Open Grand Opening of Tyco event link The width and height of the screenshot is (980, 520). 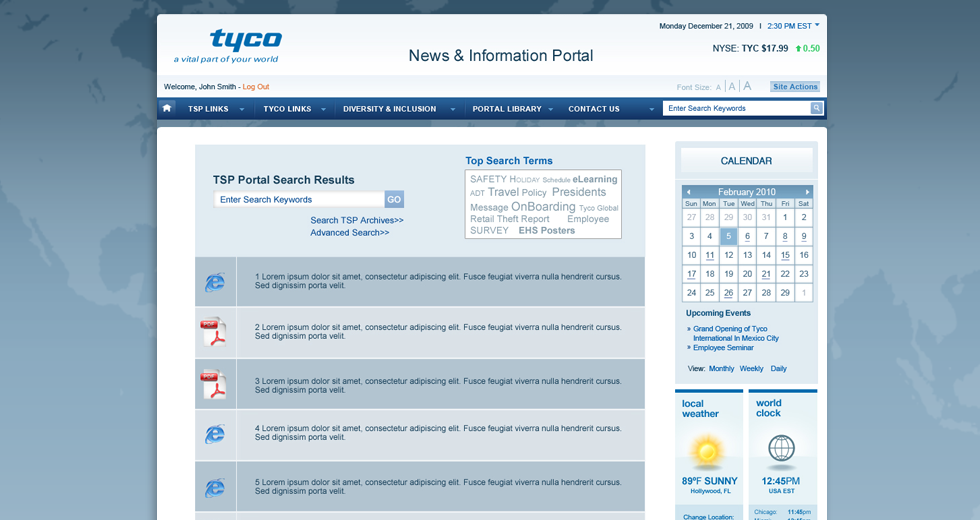coord(736,333)
